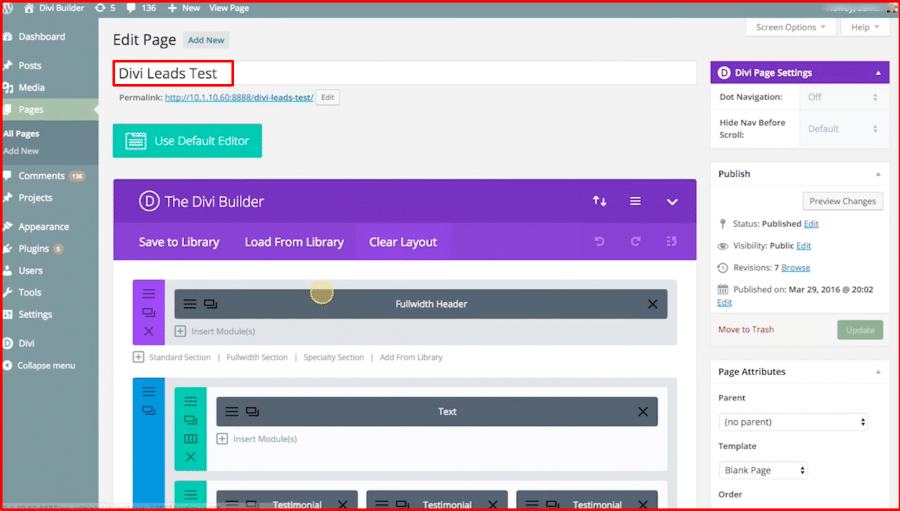Screen dimensions: 900x511
Task: Edit the permalink slug
Action: 328,98
